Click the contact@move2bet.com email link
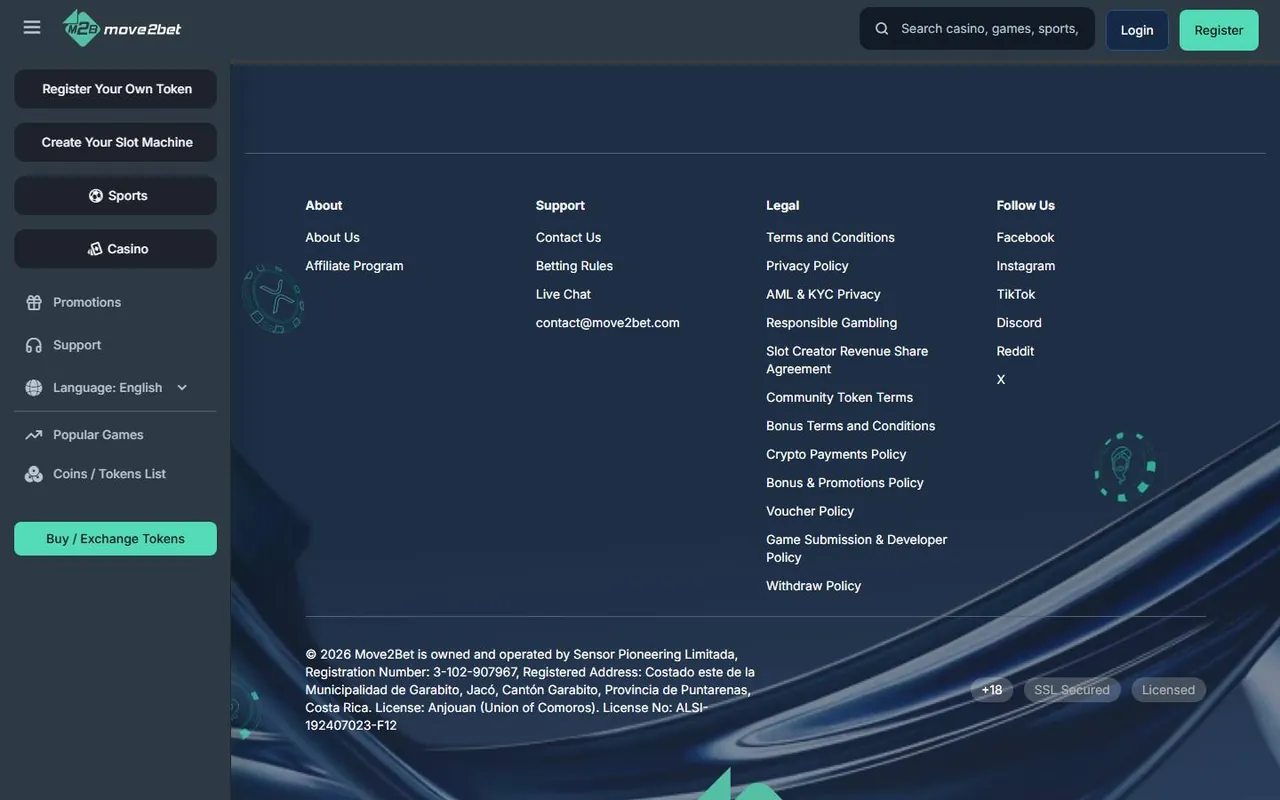Viewport: 1280px width, 800px height. (607, 323)
